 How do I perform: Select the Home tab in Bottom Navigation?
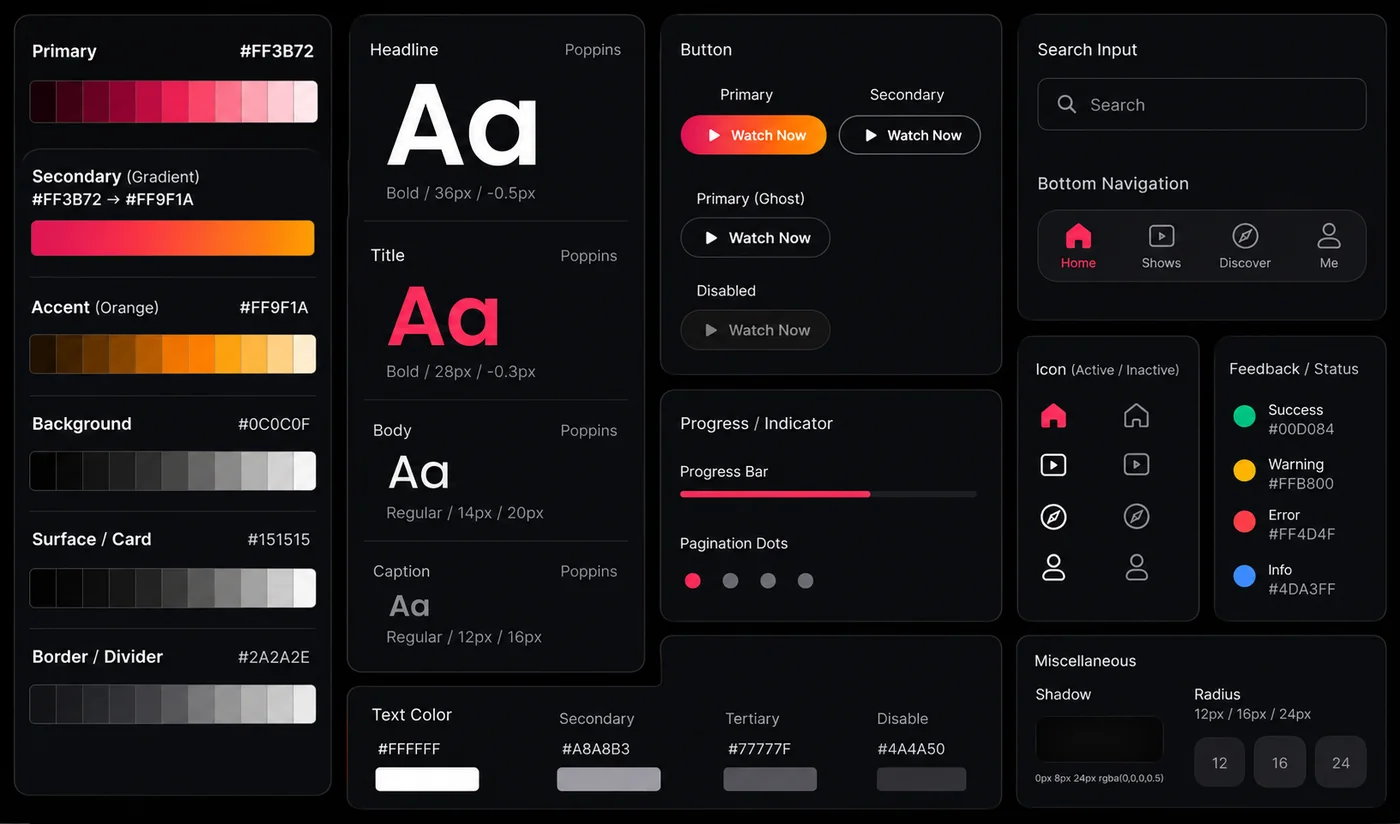point(1078,246)
